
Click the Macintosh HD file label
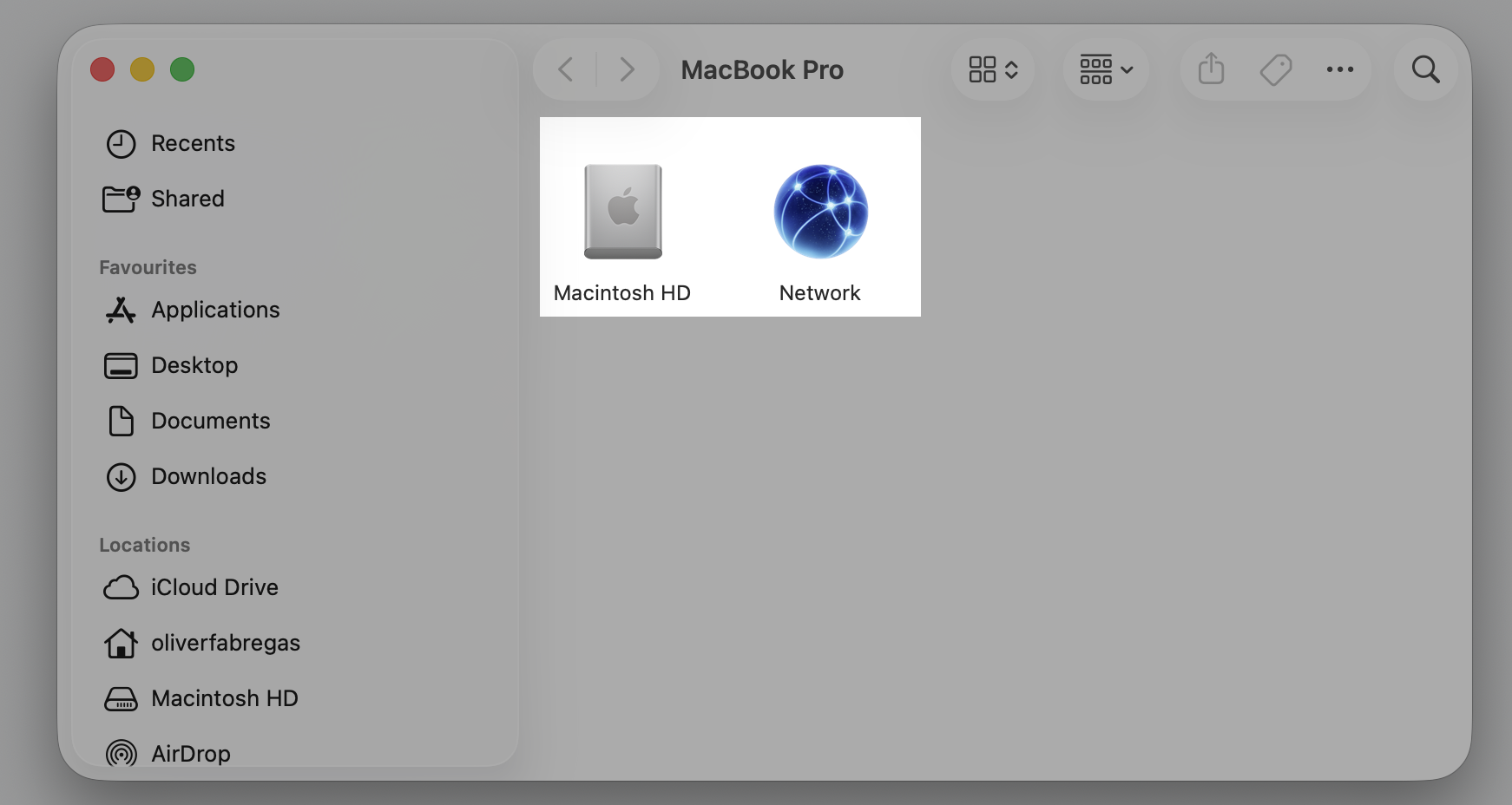point(621,293)
